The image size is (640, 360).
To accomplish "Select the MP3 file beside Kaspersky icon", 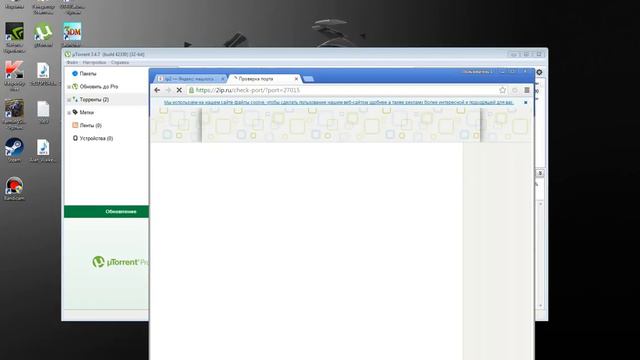I will pos(43,73).
